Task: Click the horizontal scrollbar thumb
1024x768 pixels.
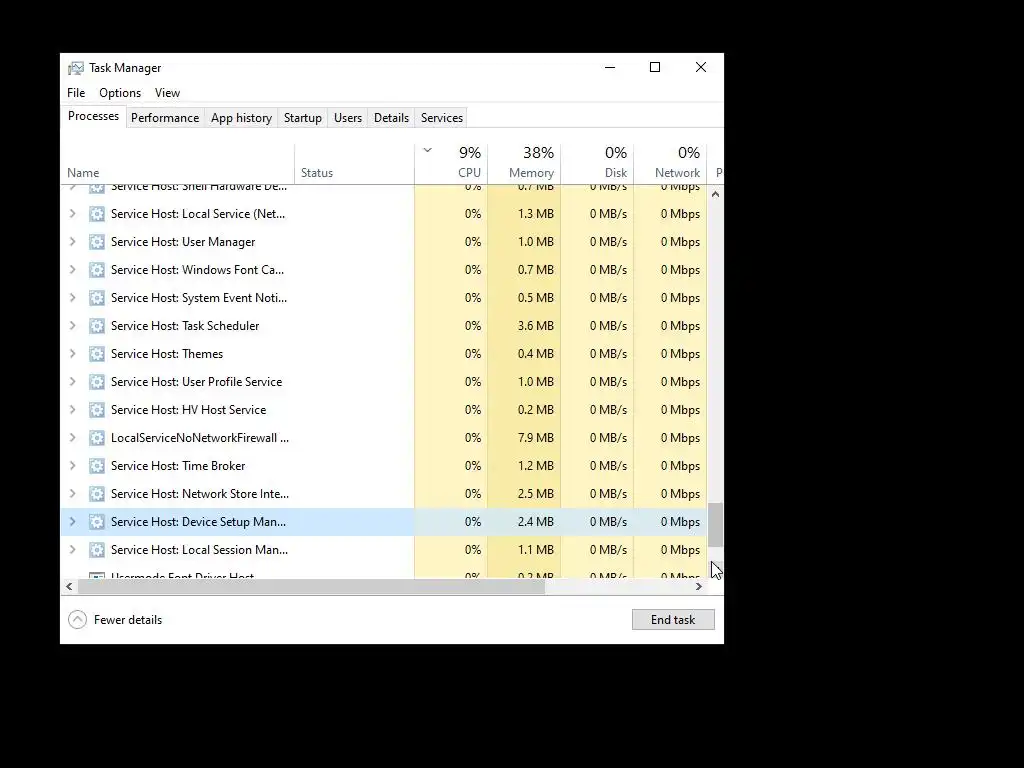Action: point(312,587)
